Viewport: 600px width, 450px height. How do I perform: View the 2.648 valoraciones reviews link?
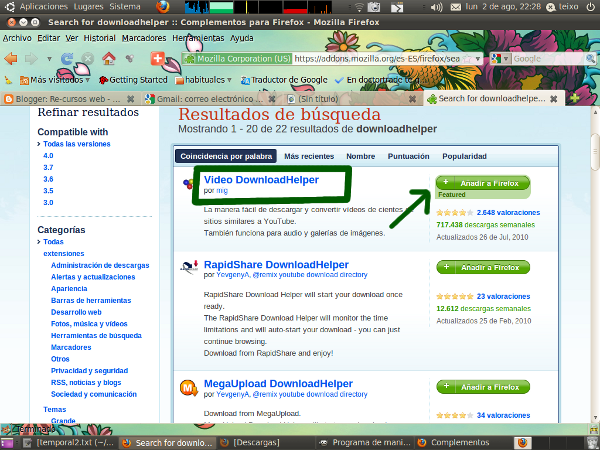(x=508, y=212)
